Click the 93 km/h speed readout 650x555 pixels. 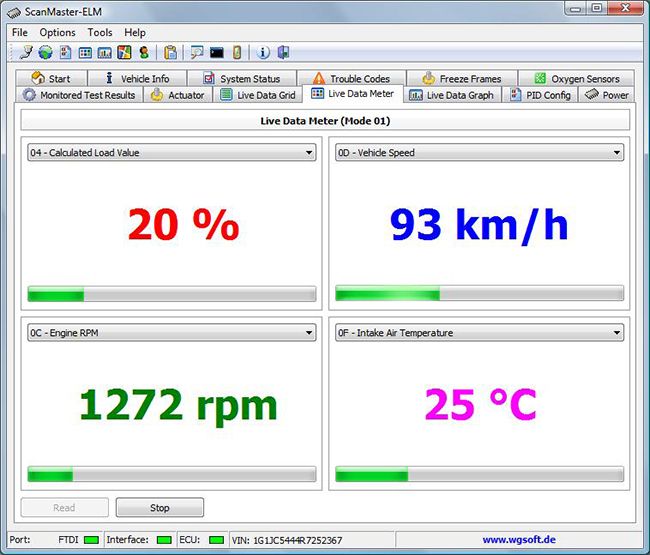479,225
